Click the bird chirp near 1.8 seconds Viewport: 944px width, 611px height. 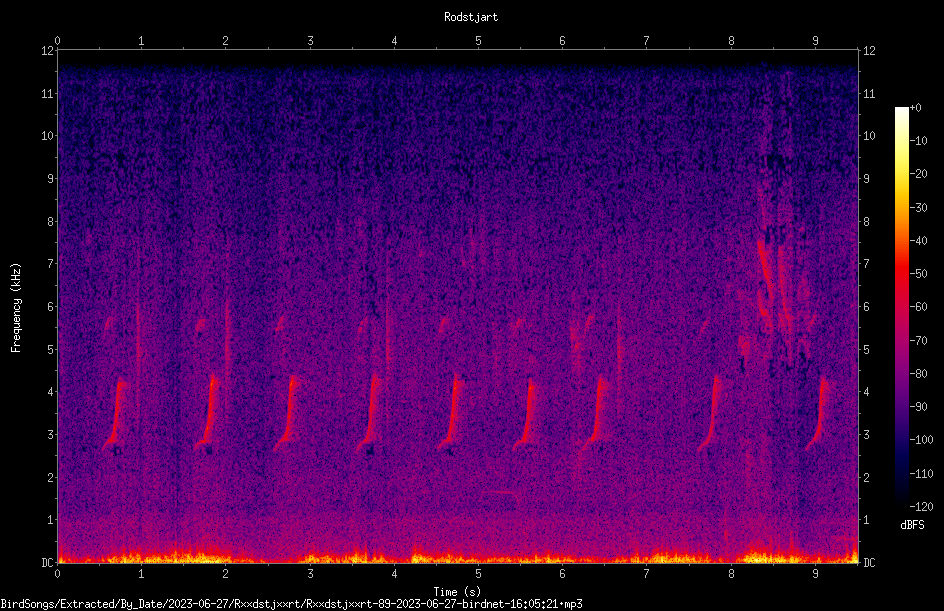click(207, 412)
